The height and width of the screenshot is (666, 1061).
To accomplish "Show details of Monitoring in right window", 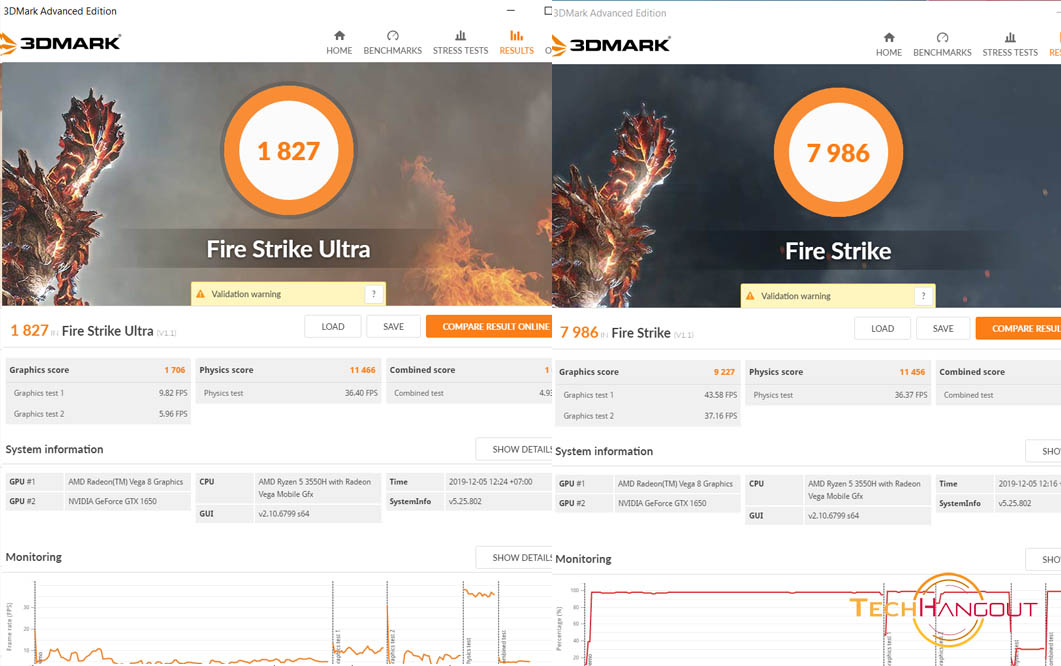I will (x=1043, y=560).
